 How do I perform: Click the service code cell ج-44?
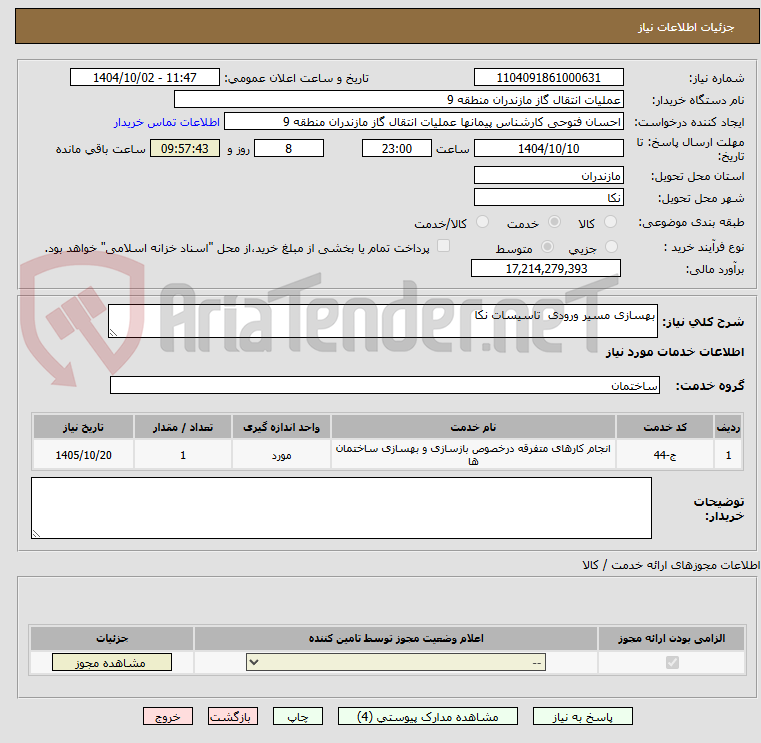coord(665,455)
